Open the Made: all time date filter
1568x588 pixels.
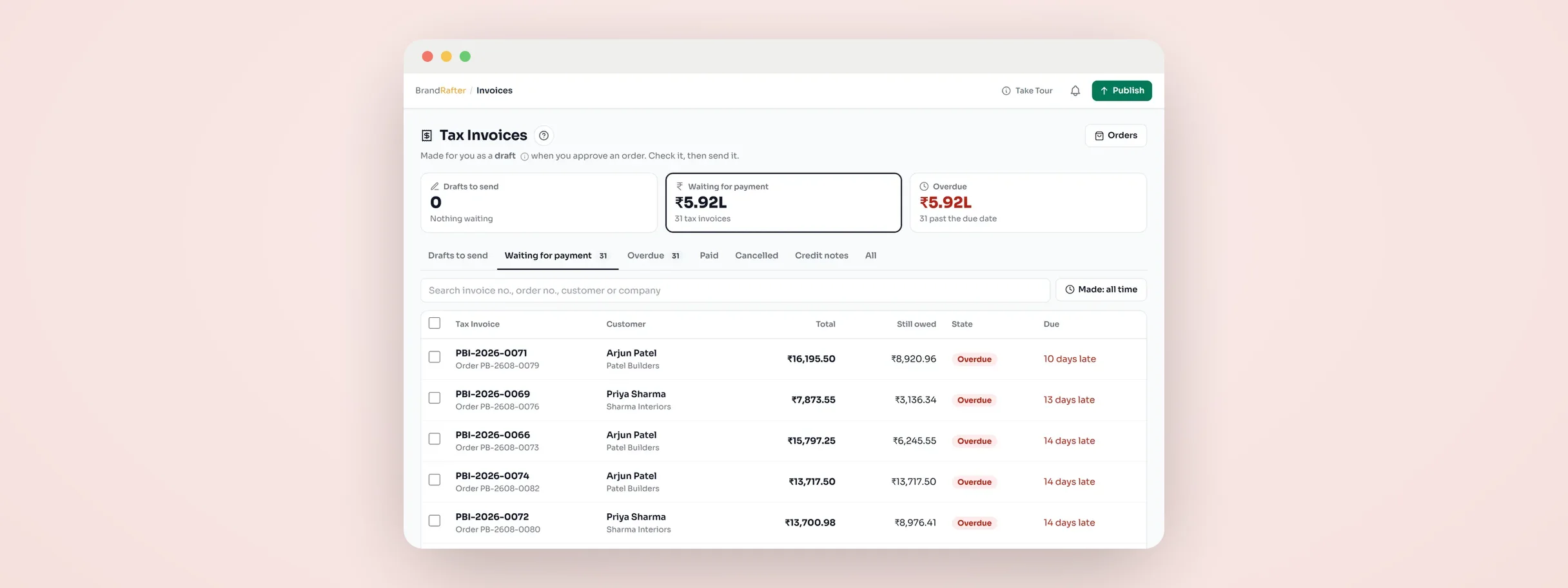coord(1101,289)
